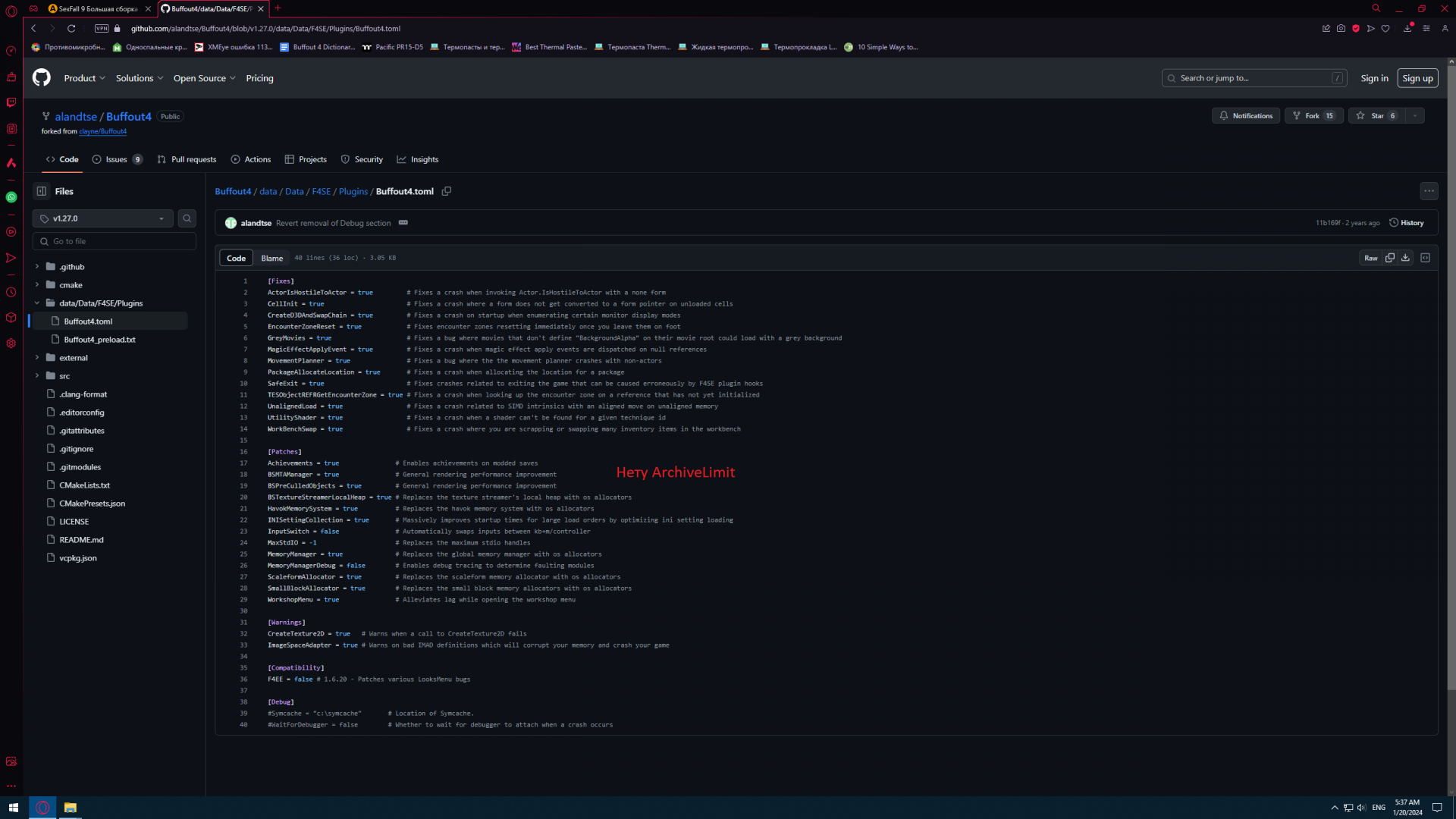
Task: Copy raw file contents icon
Action: [x=1390, y=258]
